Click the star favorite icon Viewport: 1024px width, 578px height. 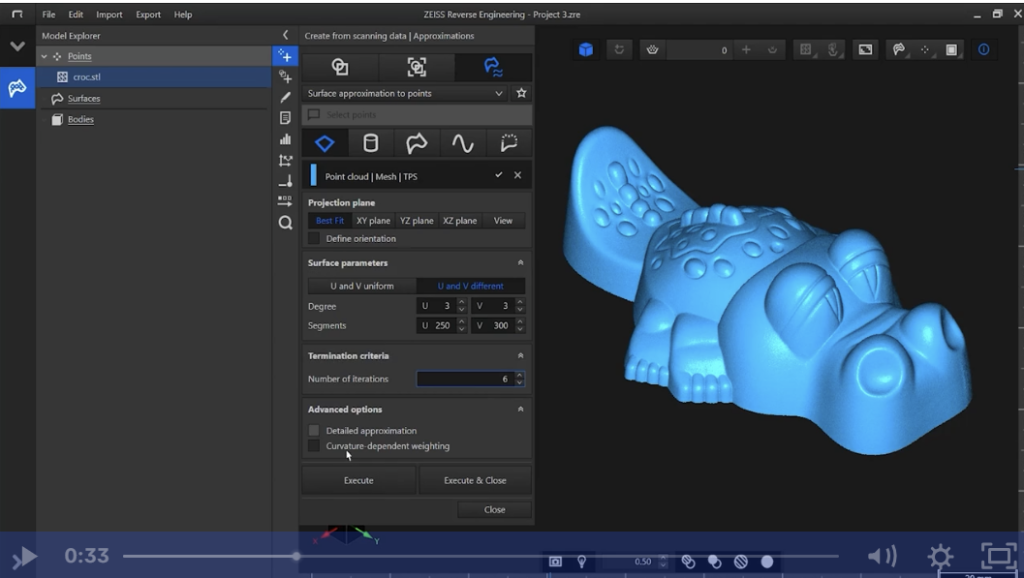click(521, 93)
